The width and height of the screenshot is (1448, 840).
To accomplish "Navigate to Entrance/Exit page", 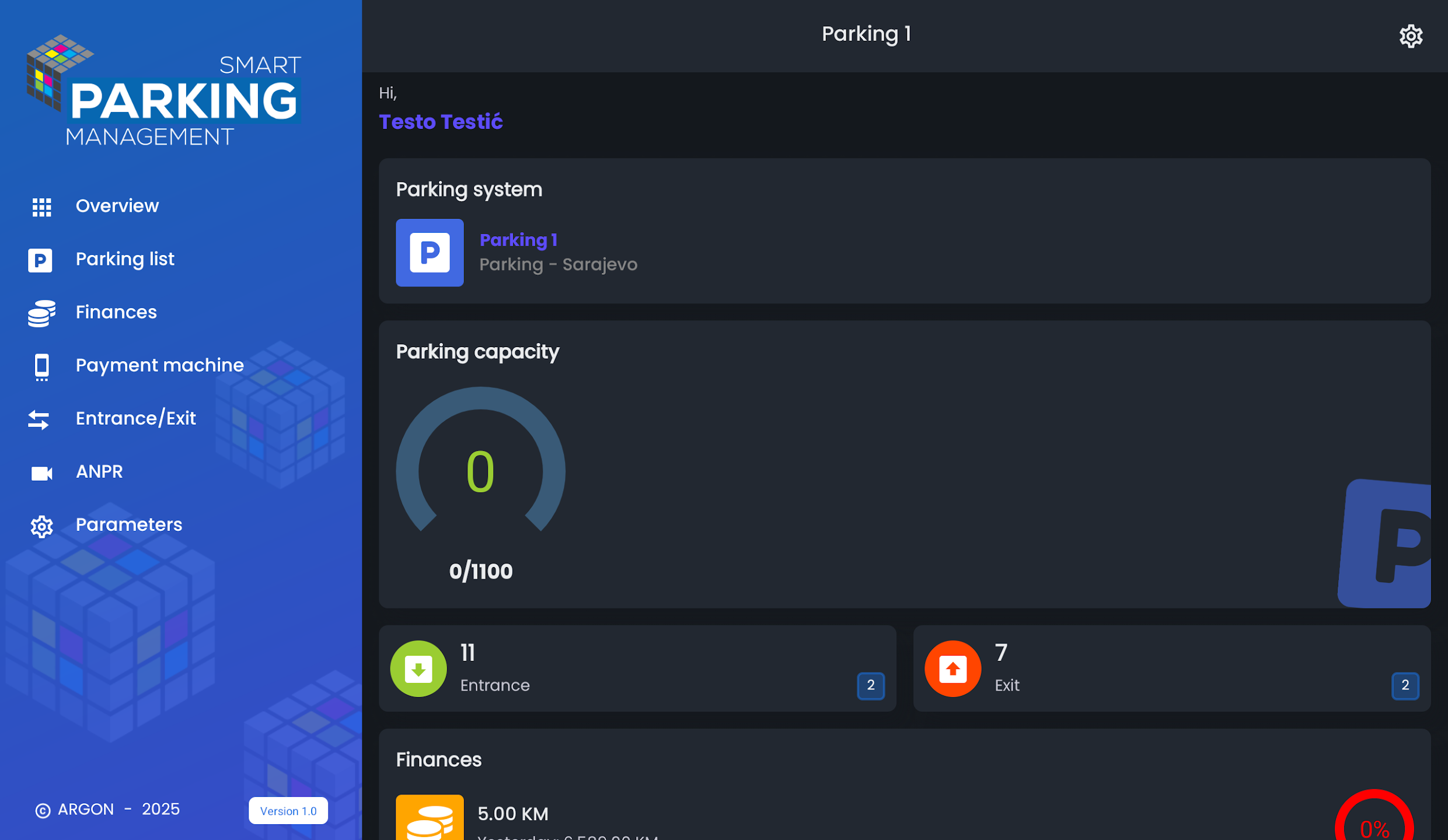I will [135, 418].
